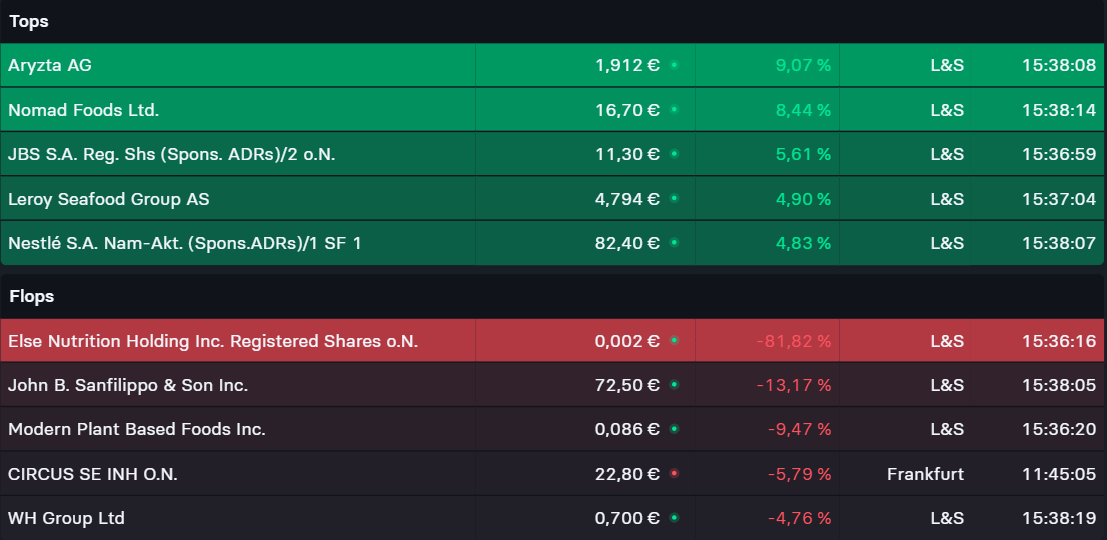Click the status dot next to Nomad Foods price
1107x540 pixels.
[x=674, y=110]
